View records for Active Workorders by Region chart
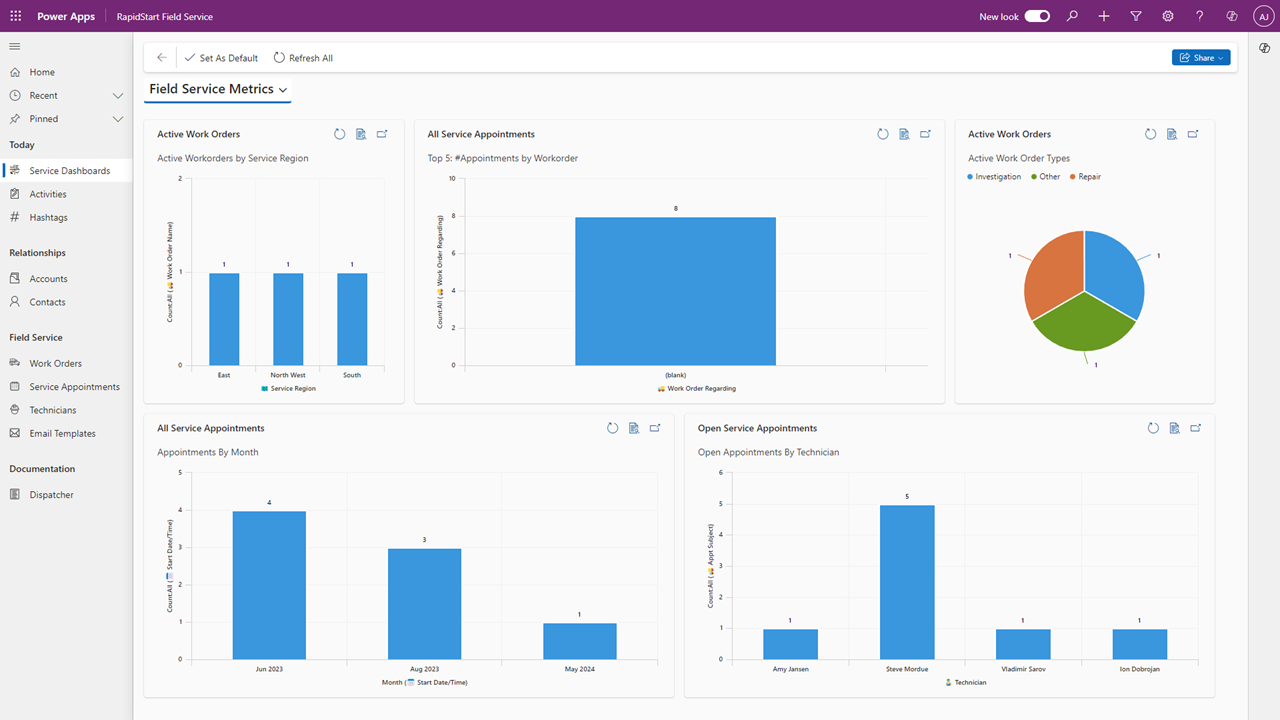Image resolution: width=1280 pixels, height=720 pixels. point(361,134)
